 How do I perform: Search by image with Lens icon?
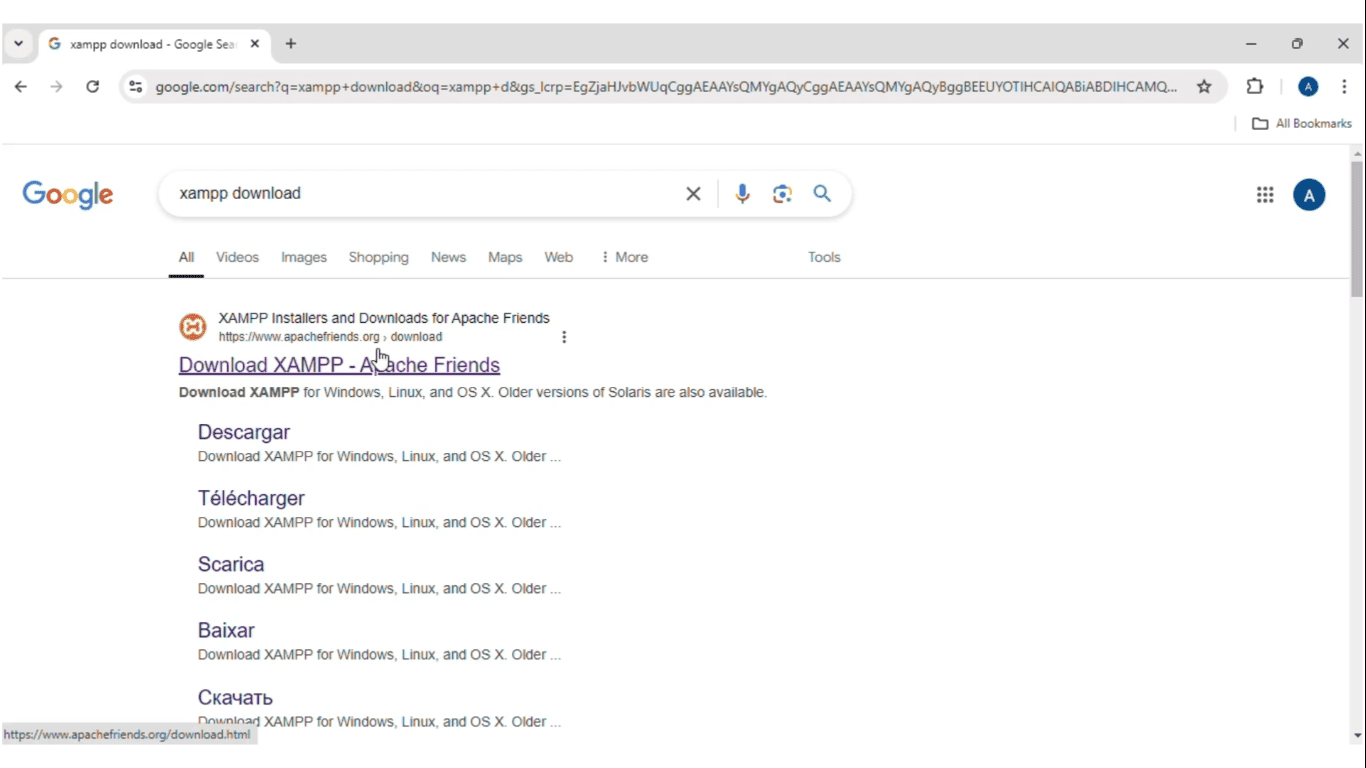[782, 194]
